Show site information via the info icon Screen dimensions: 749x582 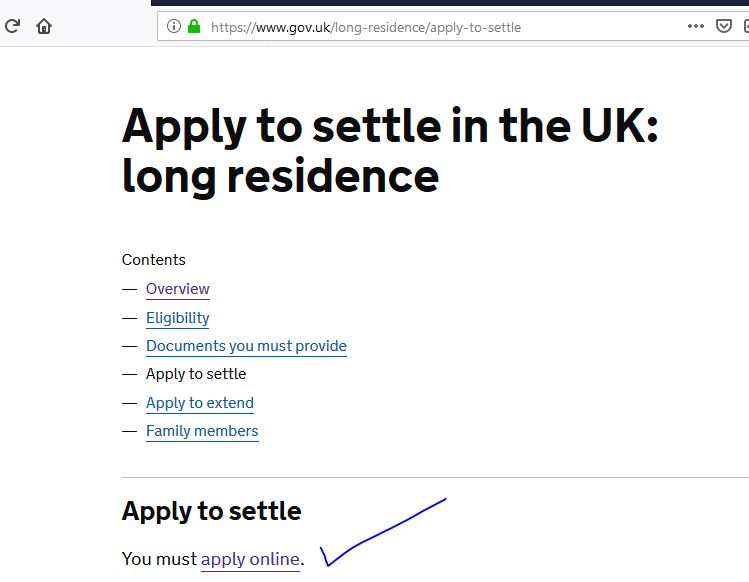tap(174, 27)
